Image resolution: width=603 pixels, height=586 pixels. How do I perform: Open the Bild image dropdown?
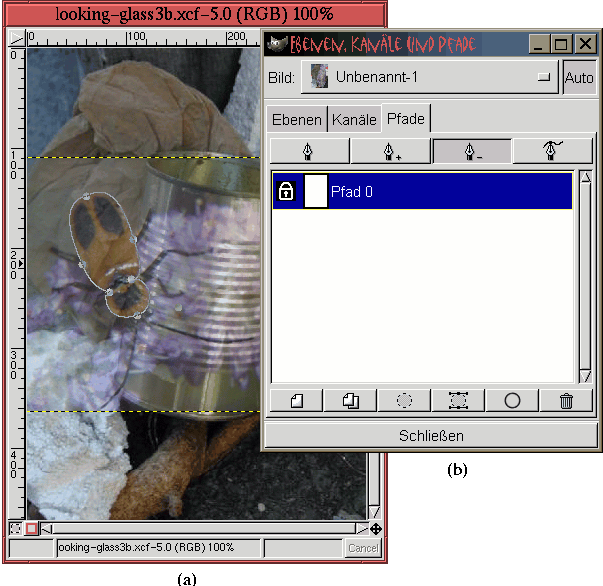coord(430,77)
